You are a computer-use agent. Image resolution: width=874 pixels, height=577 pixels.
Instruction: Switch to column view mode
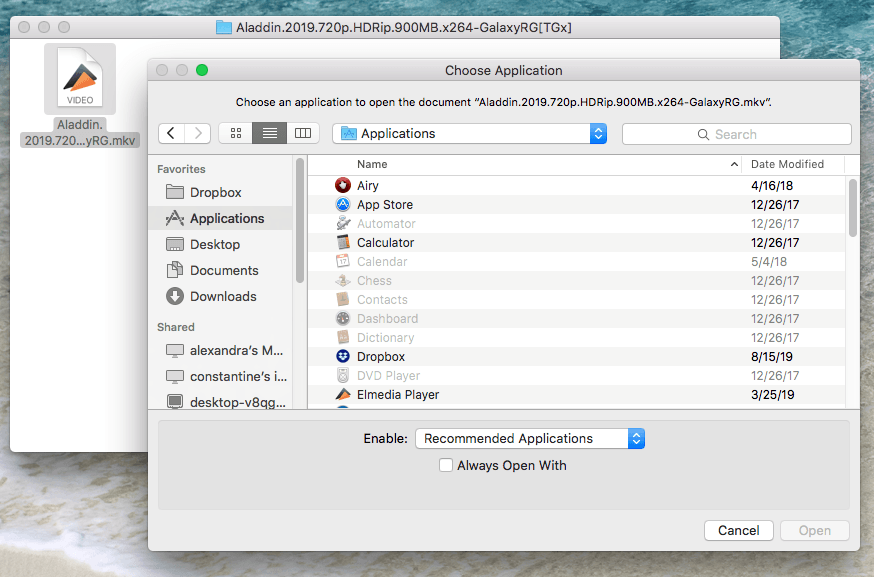pyautogui.click(x=302, y=133)
